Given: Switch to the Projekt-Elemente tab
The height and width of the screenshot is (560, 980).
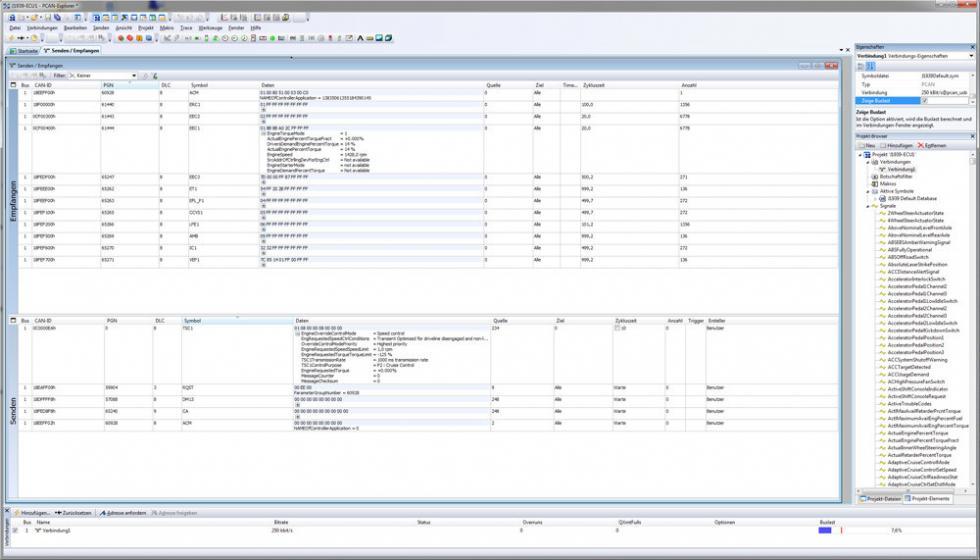Looking at the screenshot, I should pyautogui.click(x=928, y=498).
